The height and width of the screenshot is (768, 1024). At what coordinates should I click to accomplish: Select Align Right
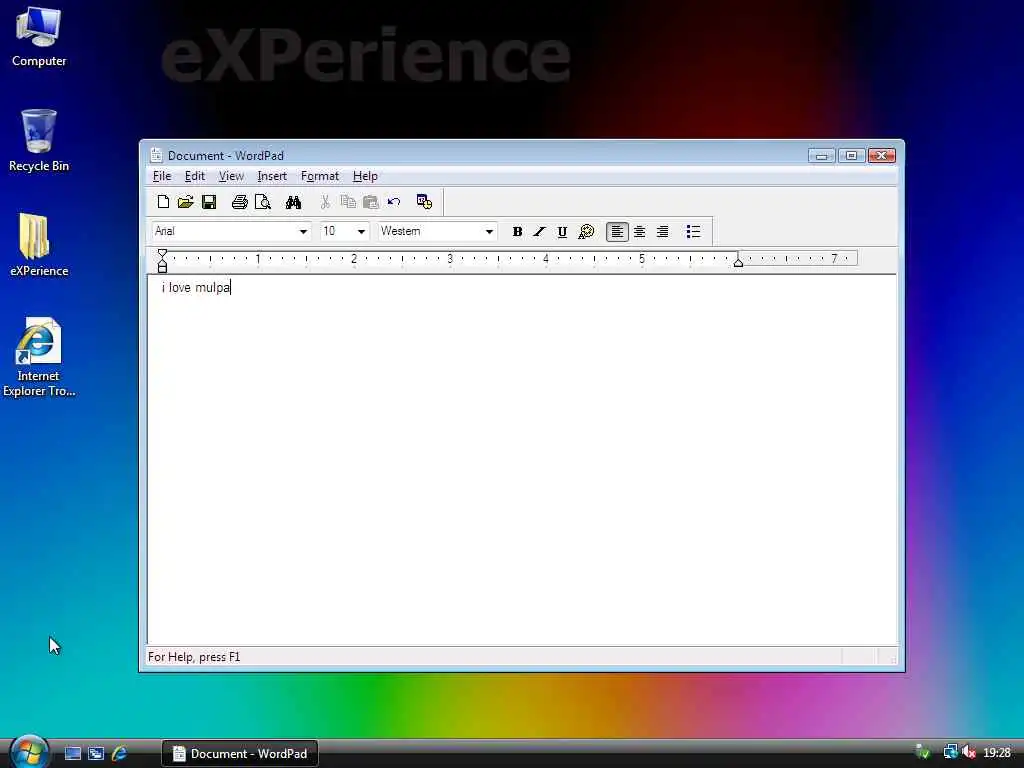663,231
